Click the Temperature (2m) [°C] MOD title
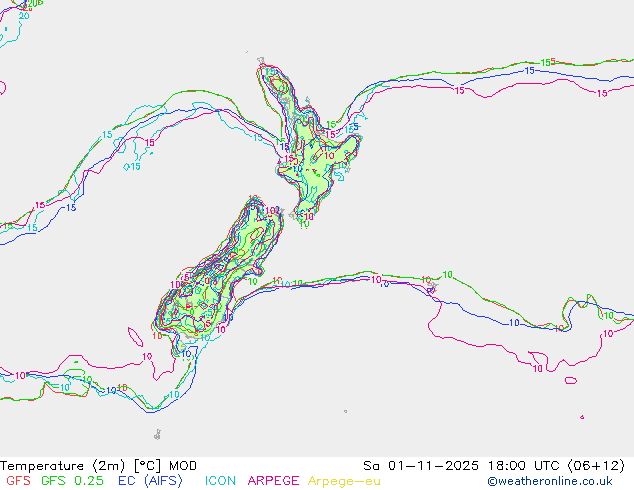 tap(99, 466)
